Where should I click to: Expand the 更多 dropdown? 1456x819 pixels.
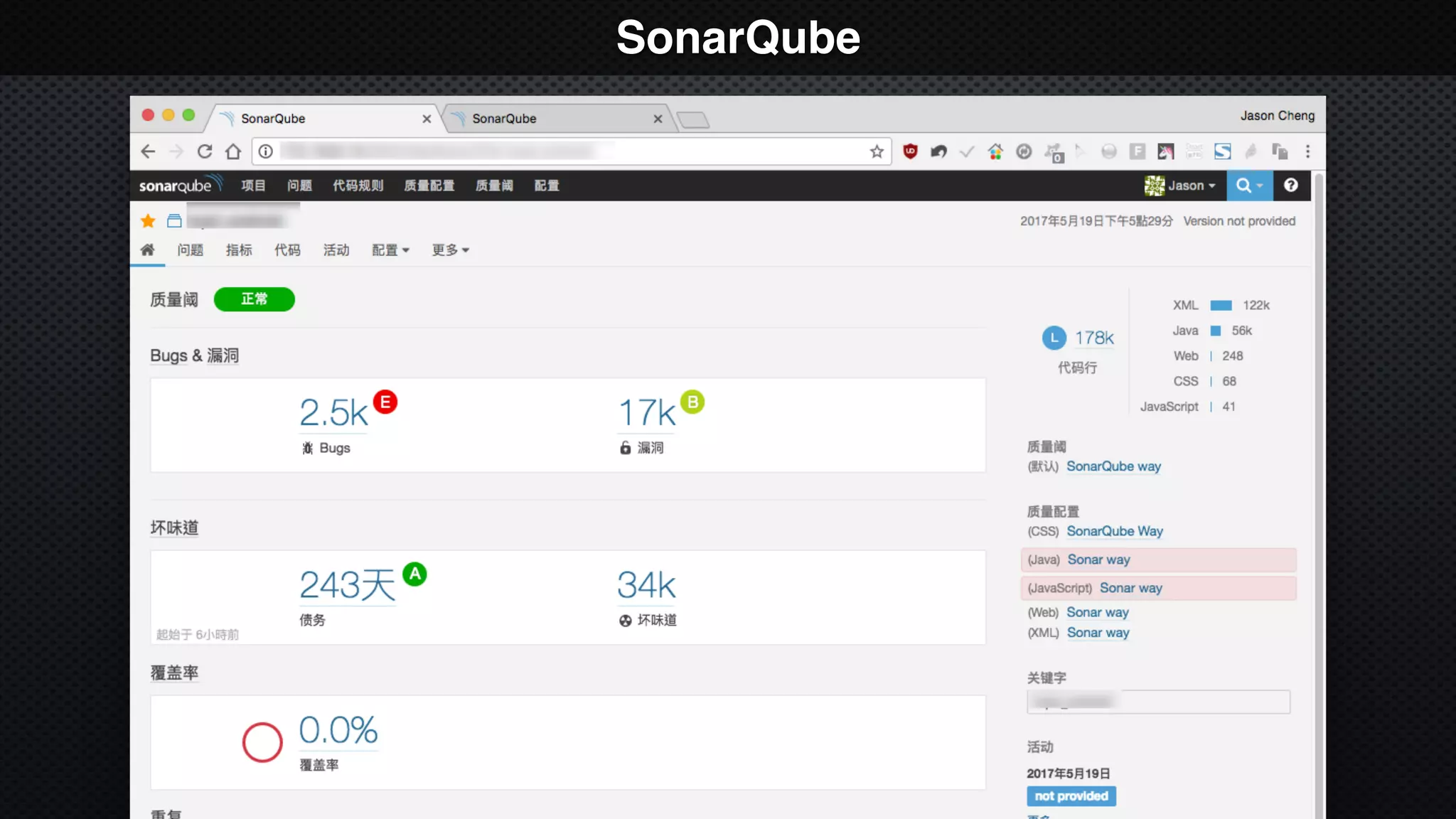(x=451, y=250)
